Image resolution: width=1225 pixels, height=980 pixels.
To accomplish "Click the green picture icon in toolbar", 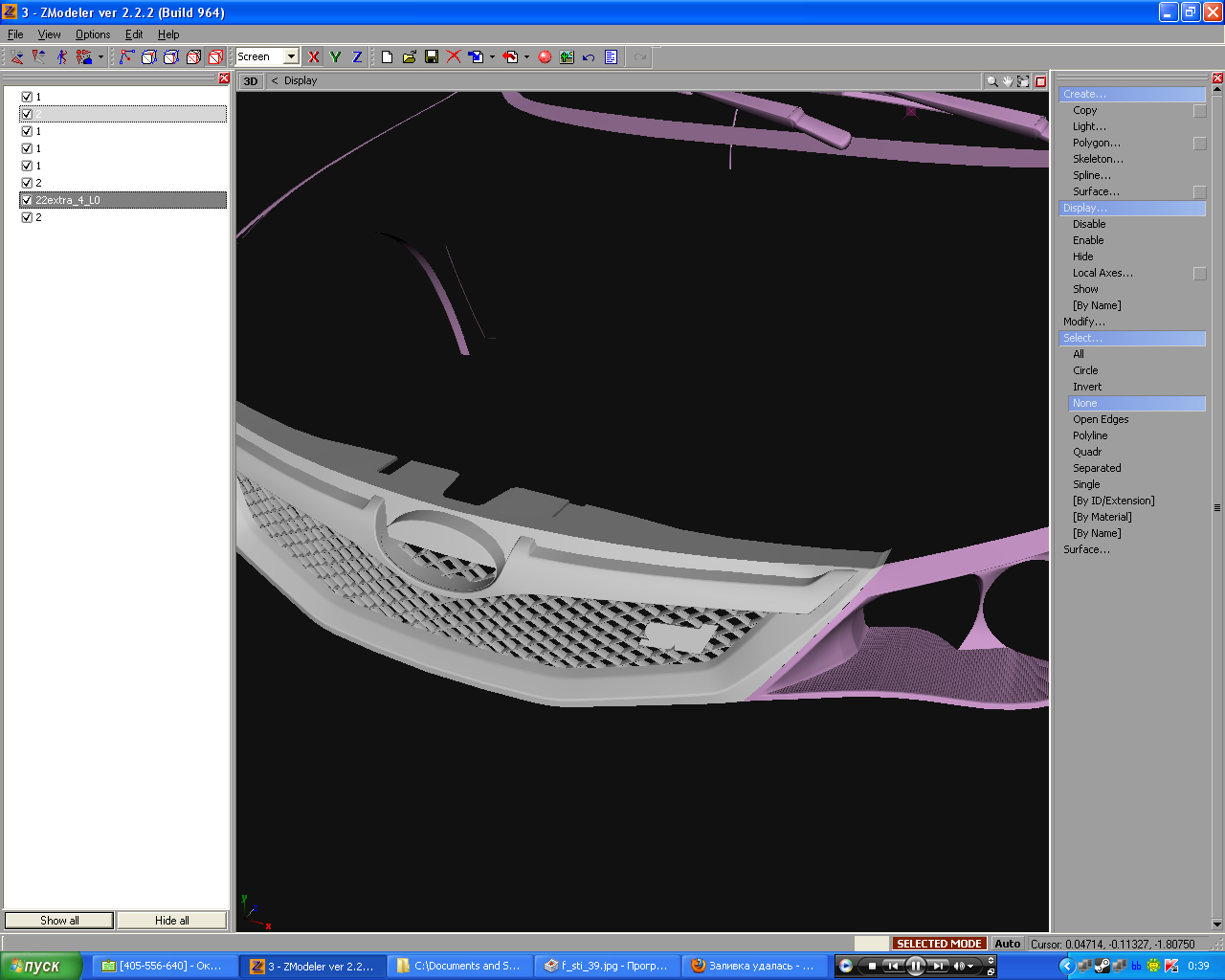I will coord(567,57).
